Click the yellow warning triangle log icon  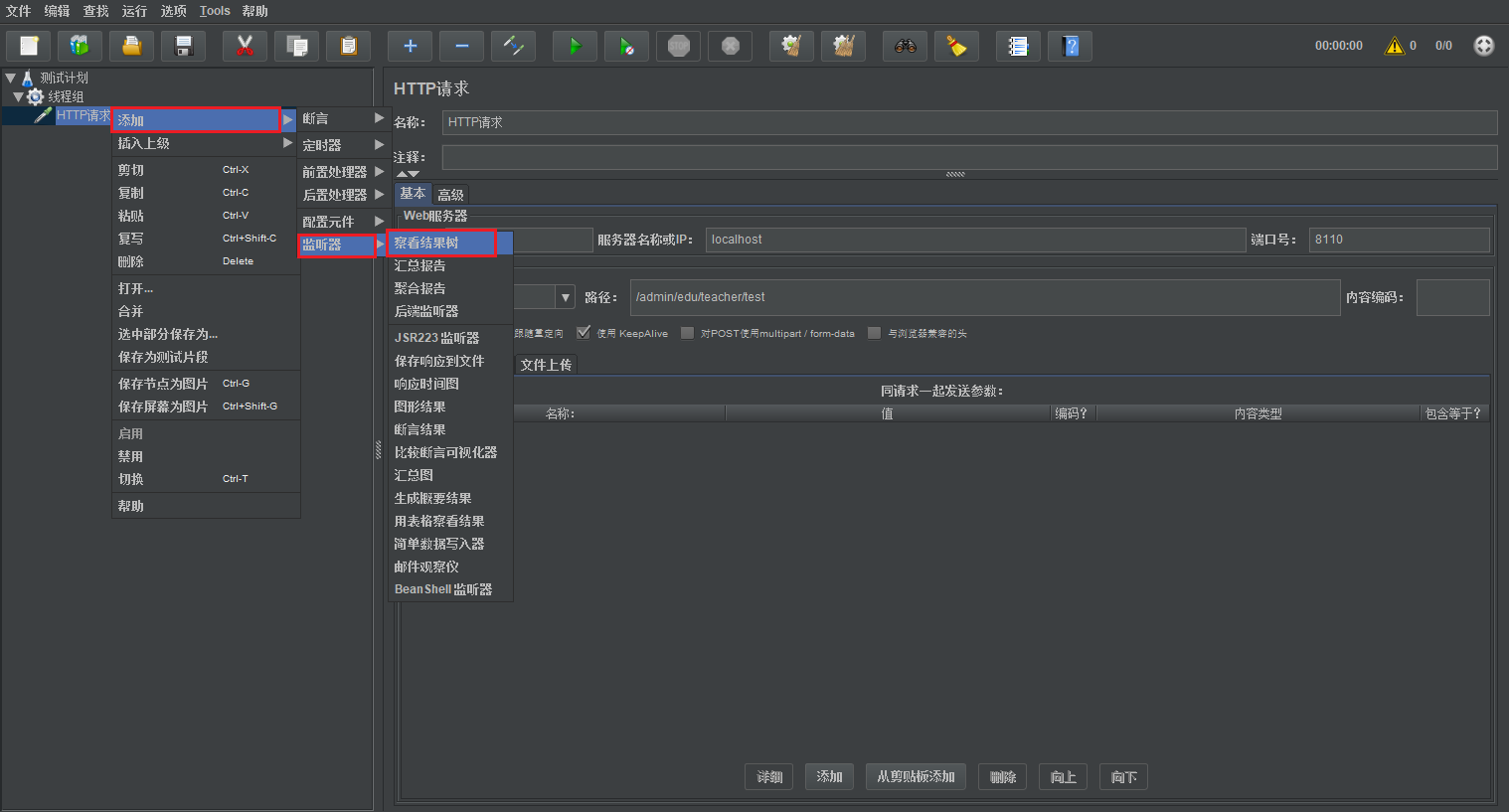[1395, 46]
